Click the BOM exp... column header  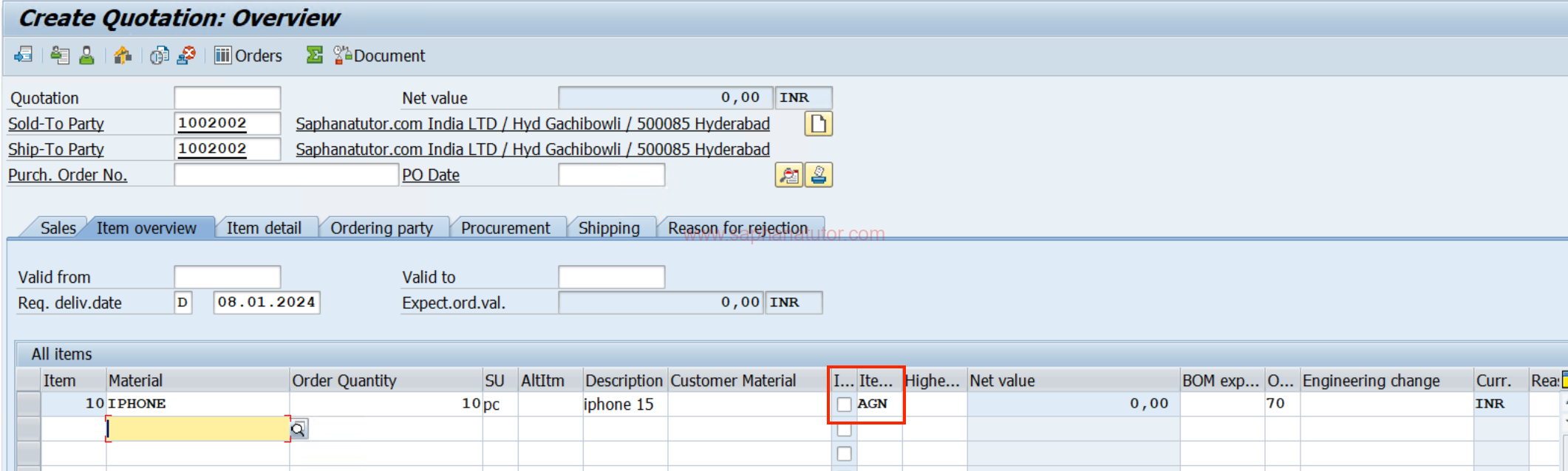[x=1221, y=380]
